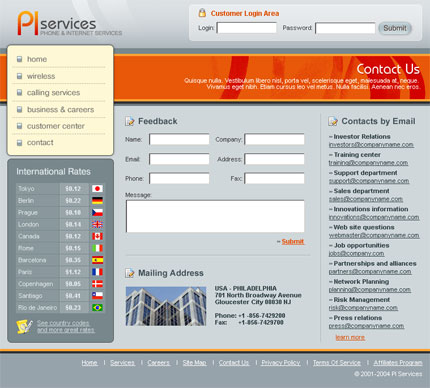Screen dimensions: 430x388
Task: Click the yellow pencil icon near country codes
Action: tap(24, 327)
